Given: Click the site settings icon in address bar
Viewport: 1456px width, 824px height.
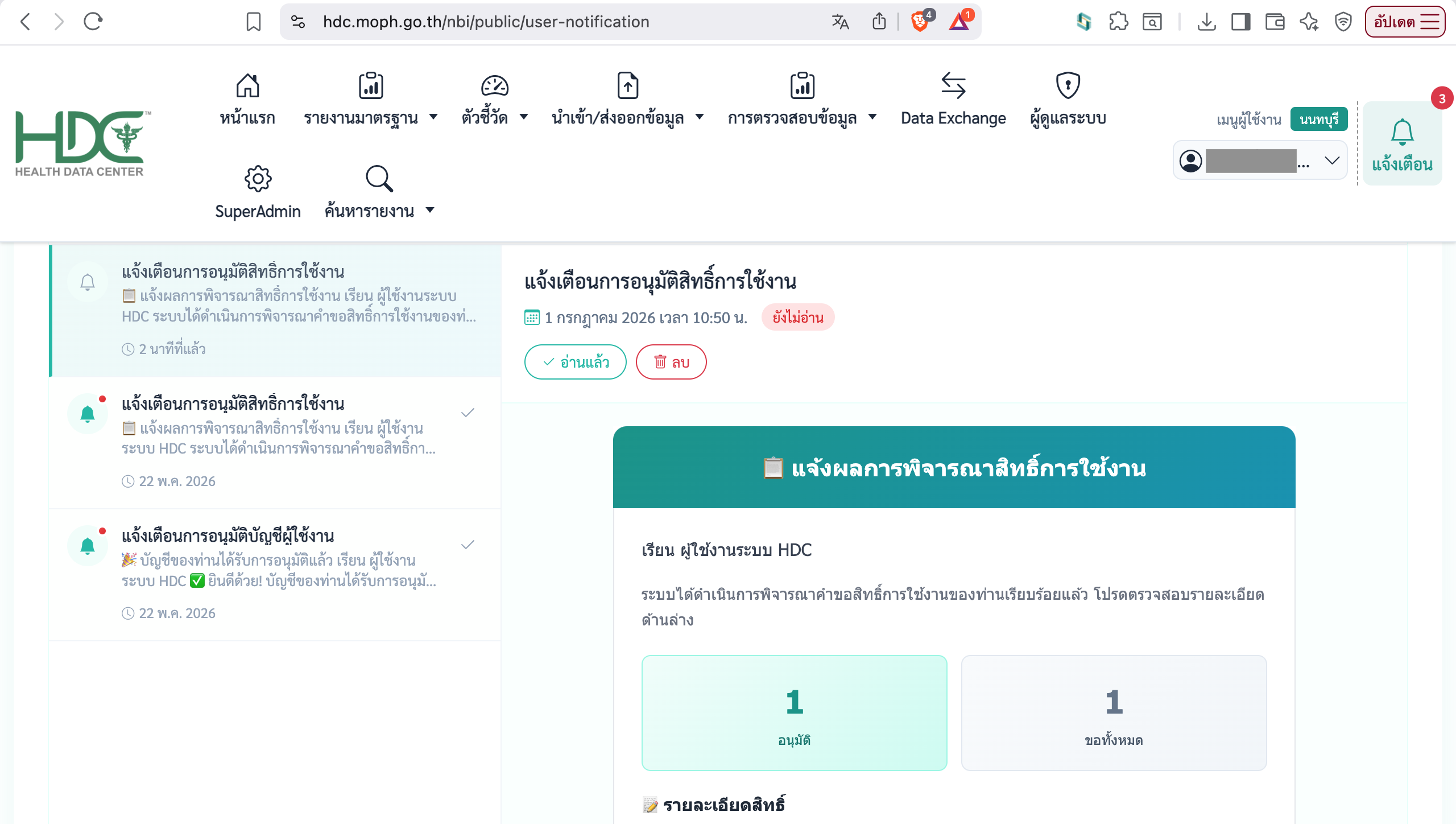Looking at the screenshot, I should 298,22.
